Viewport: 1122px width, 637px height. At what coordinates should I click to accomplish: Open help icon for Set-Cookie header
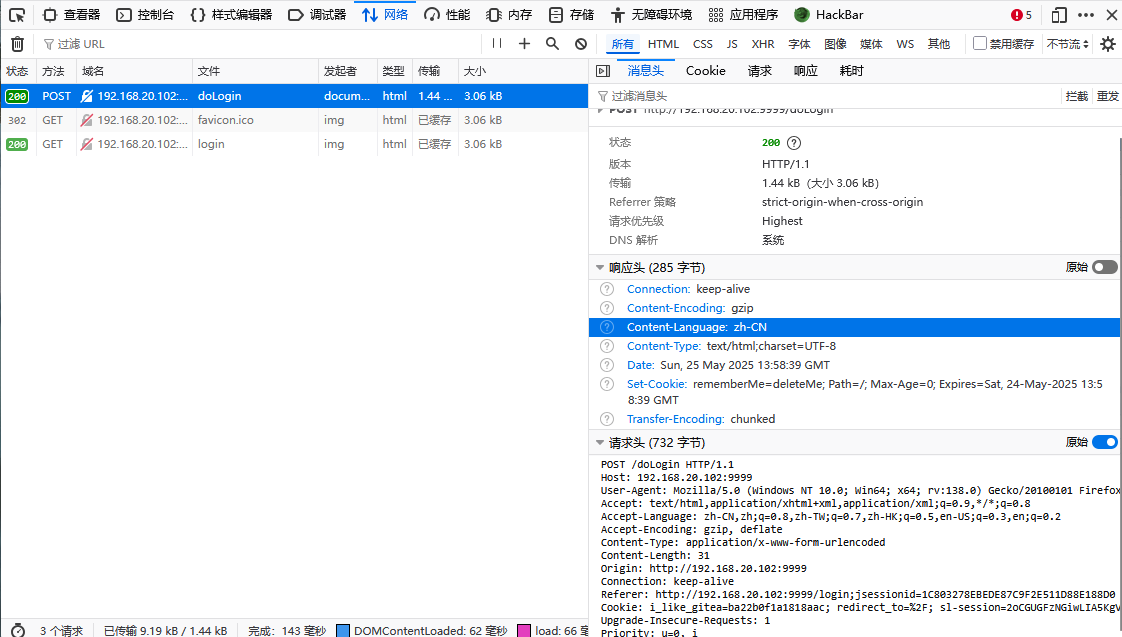(607, 384)
